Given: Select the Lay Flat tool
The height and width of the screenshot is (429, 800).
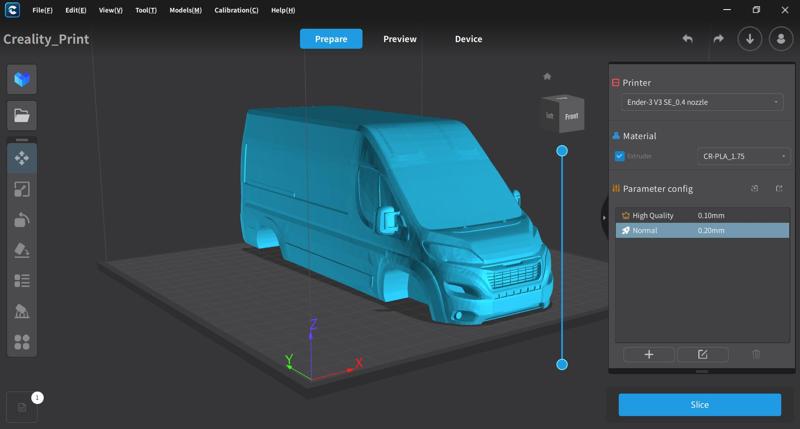Looking at the screenshot, I should coord(22,250).
